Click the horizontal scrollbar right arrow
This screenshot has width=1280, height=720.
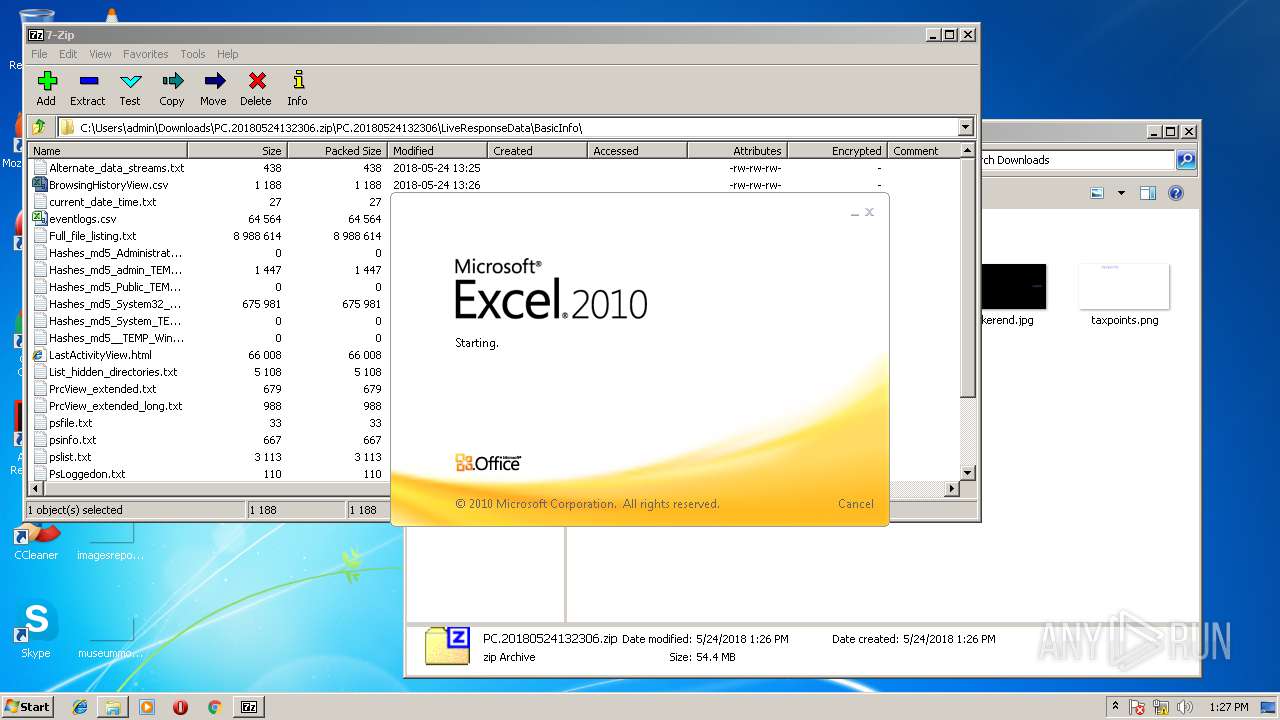click(952, 489)
